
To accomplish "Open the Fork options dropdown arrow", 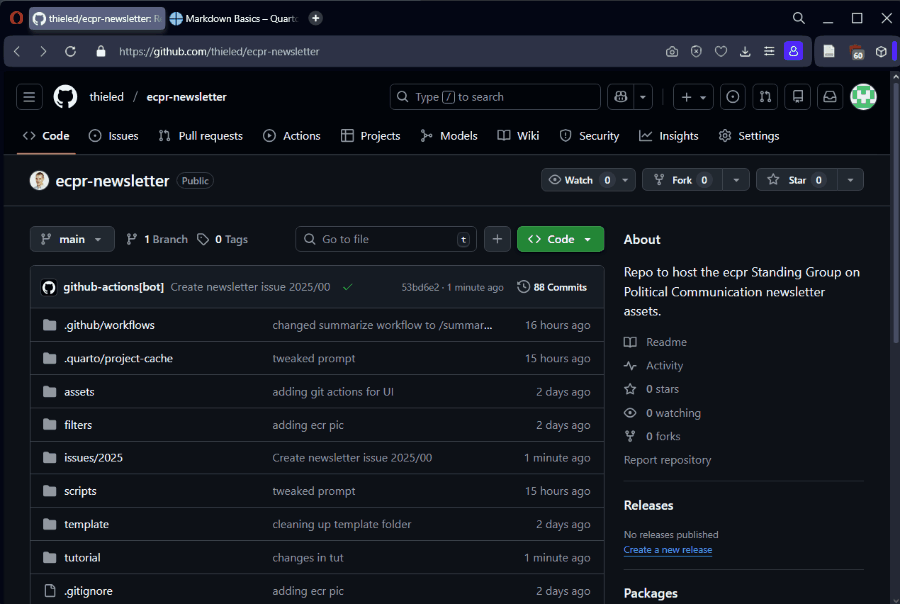I will [x=737, y=180].
